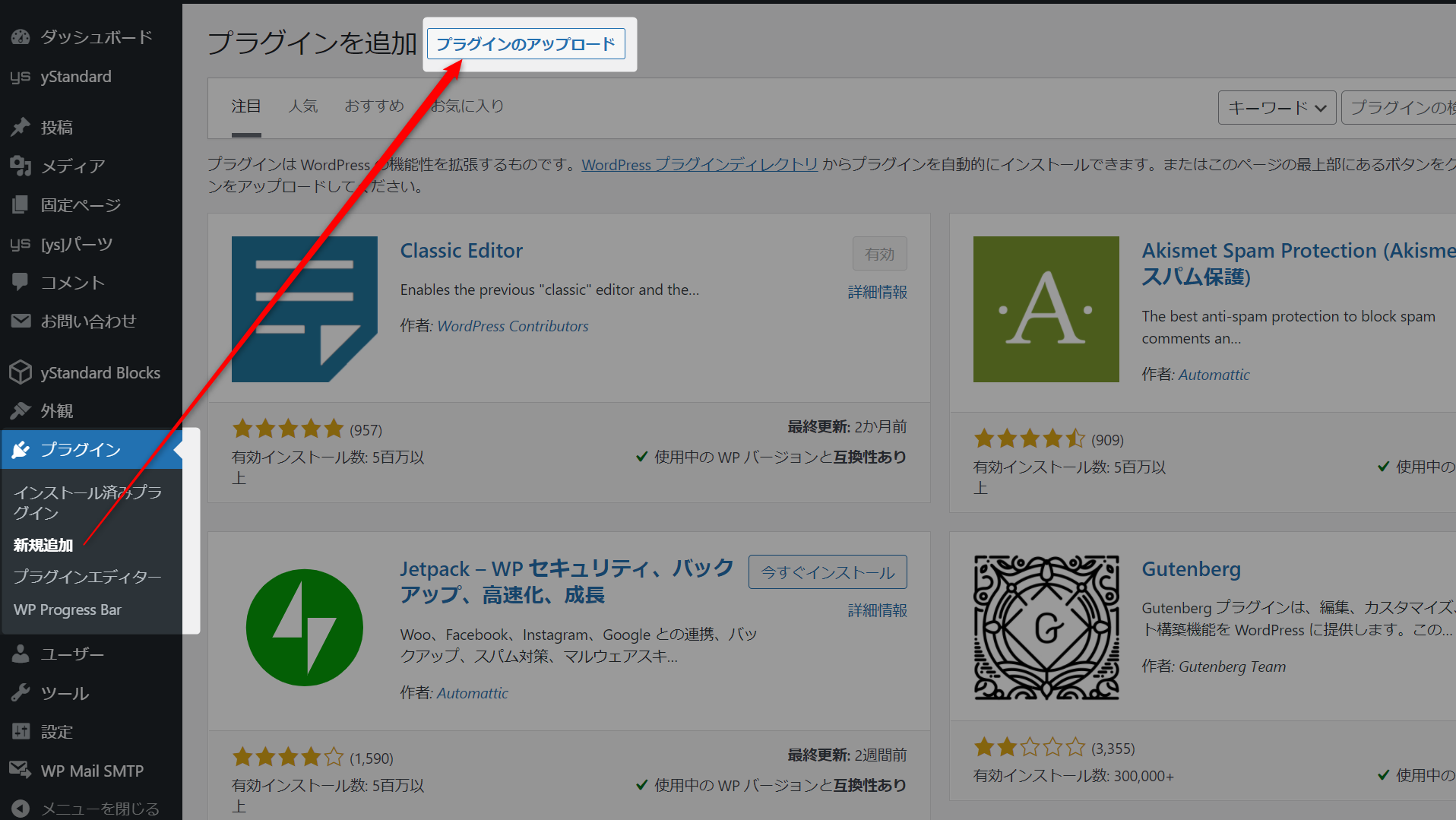This screenshot has width=1456, height=820.
Task: Click the ダッシュボード dashboard icon
Action: coord(21,36)
